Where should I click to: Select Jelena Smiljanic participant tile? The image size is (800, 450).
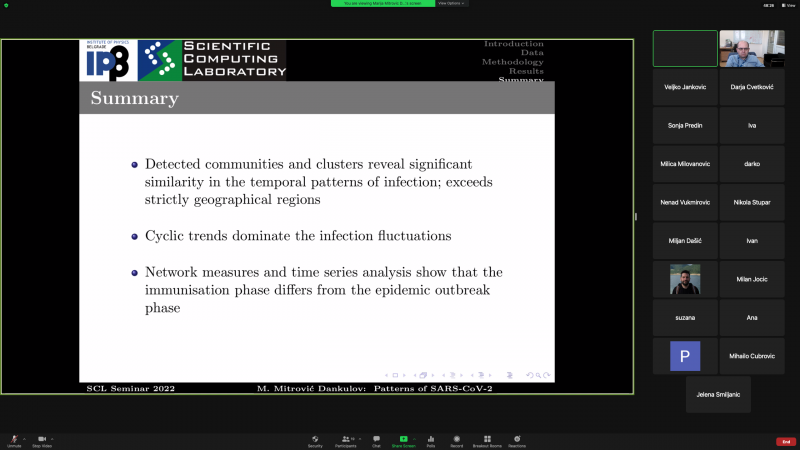click(x=718, y=394)
